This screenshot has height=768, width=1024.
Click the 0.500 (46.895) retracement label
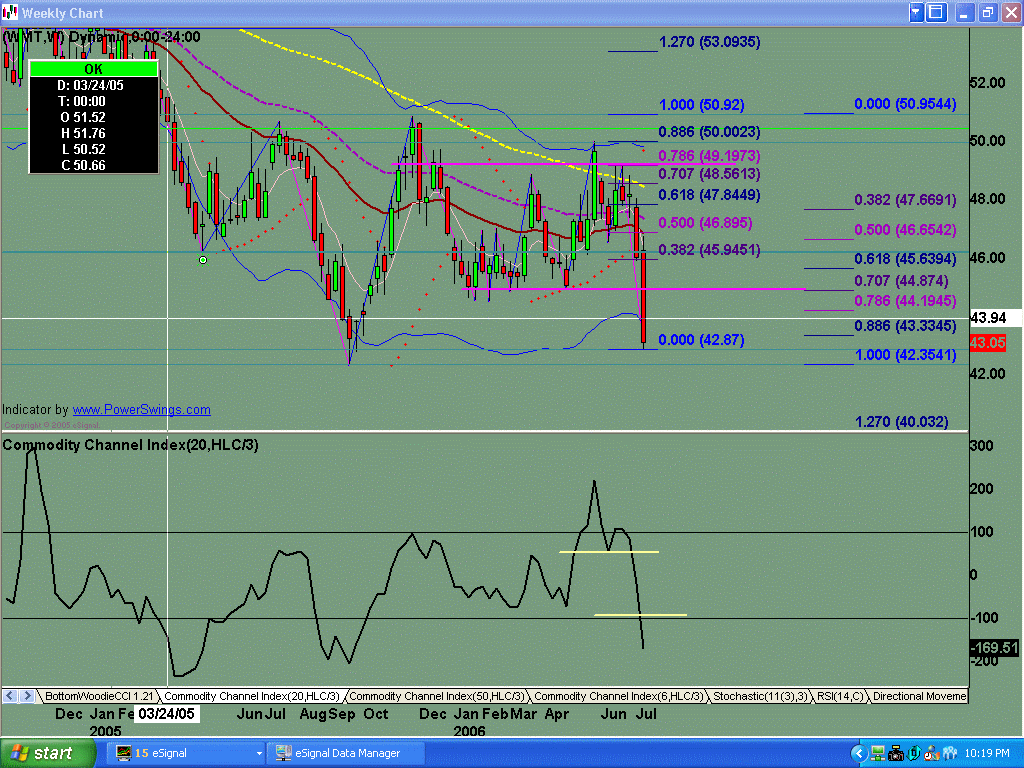[705, 223]
